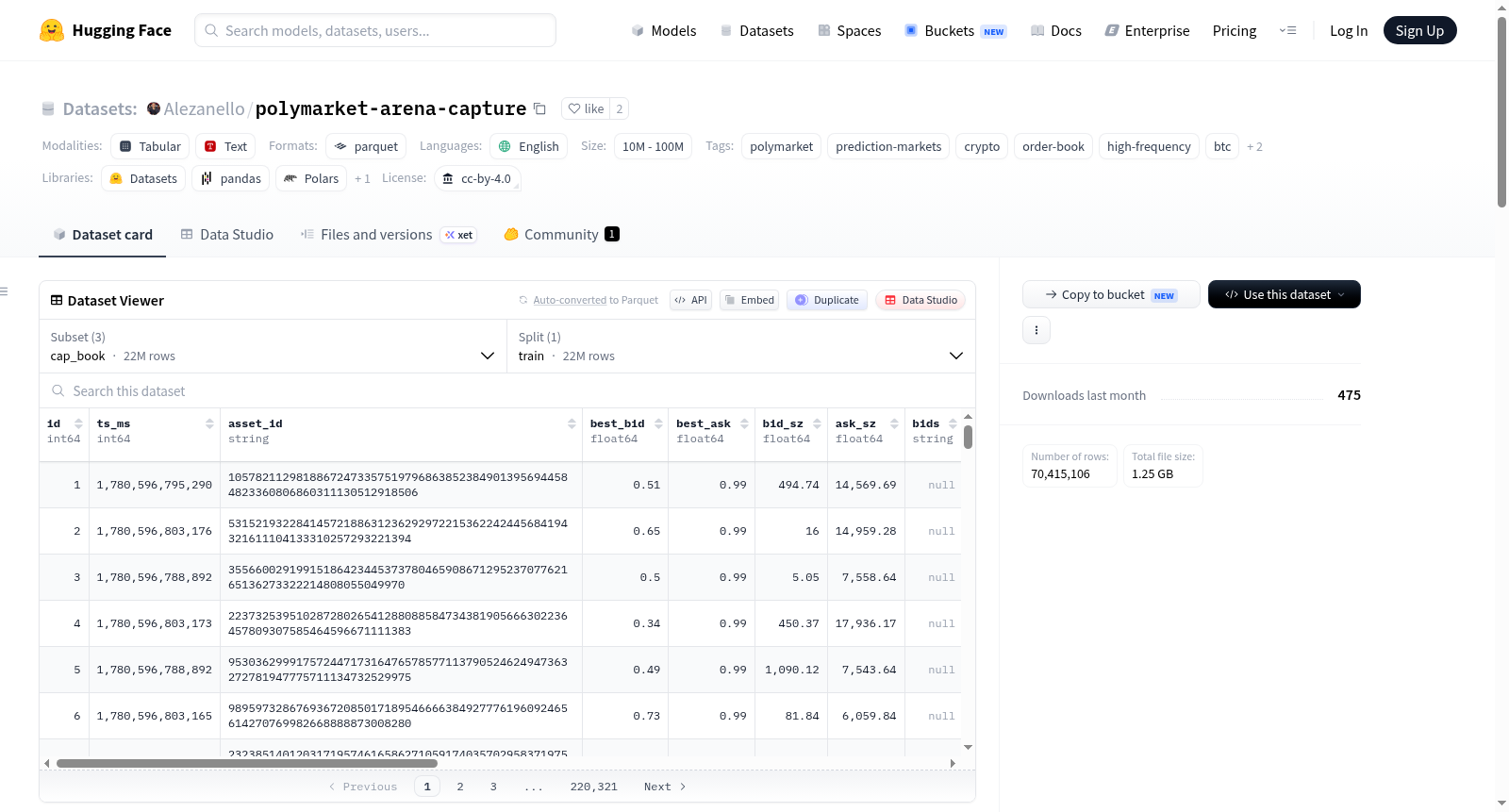The width and height of the screenshot is (1509, 812).
Task: Focus the Search this dataset field
Action: tap(507, 390)
